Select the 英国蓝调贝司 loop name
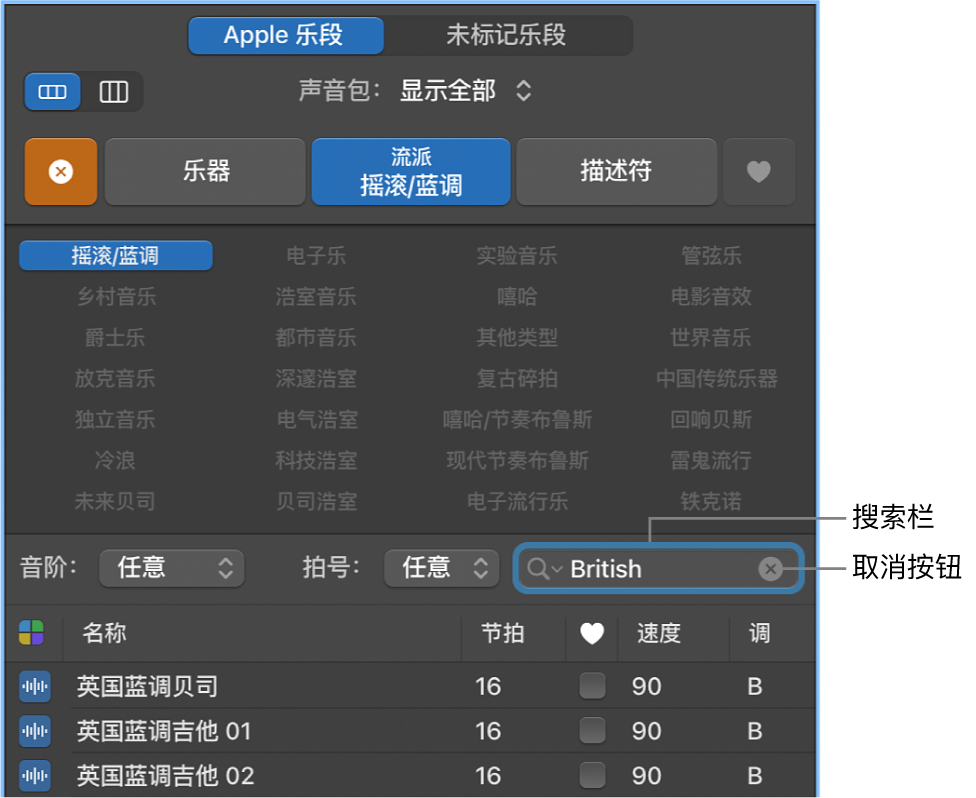 148,687
